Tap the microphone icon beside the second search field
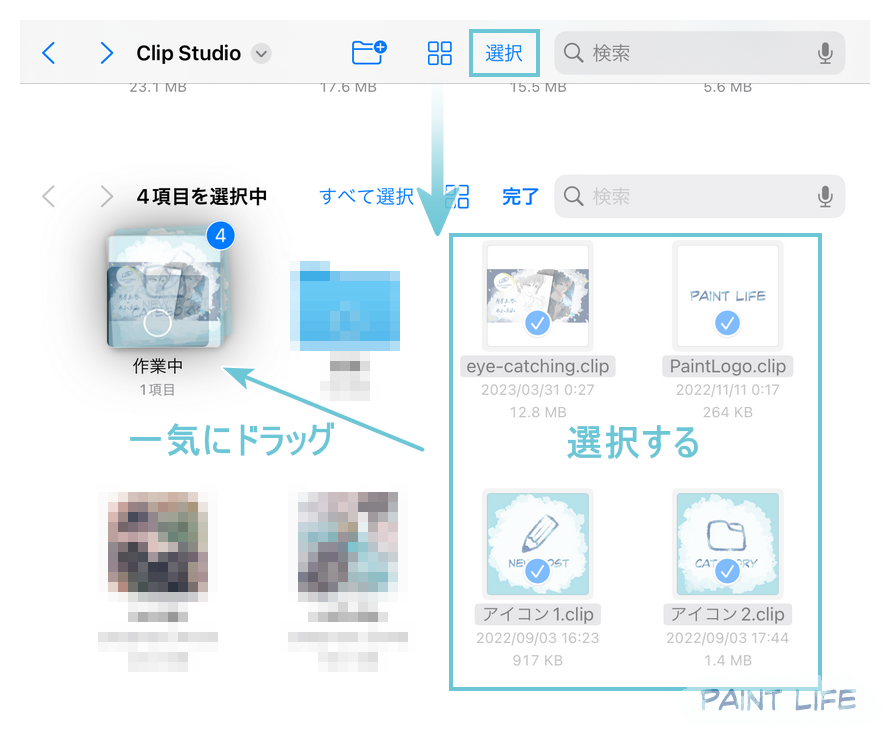This screenshot has width=890, height=736. 826,196
